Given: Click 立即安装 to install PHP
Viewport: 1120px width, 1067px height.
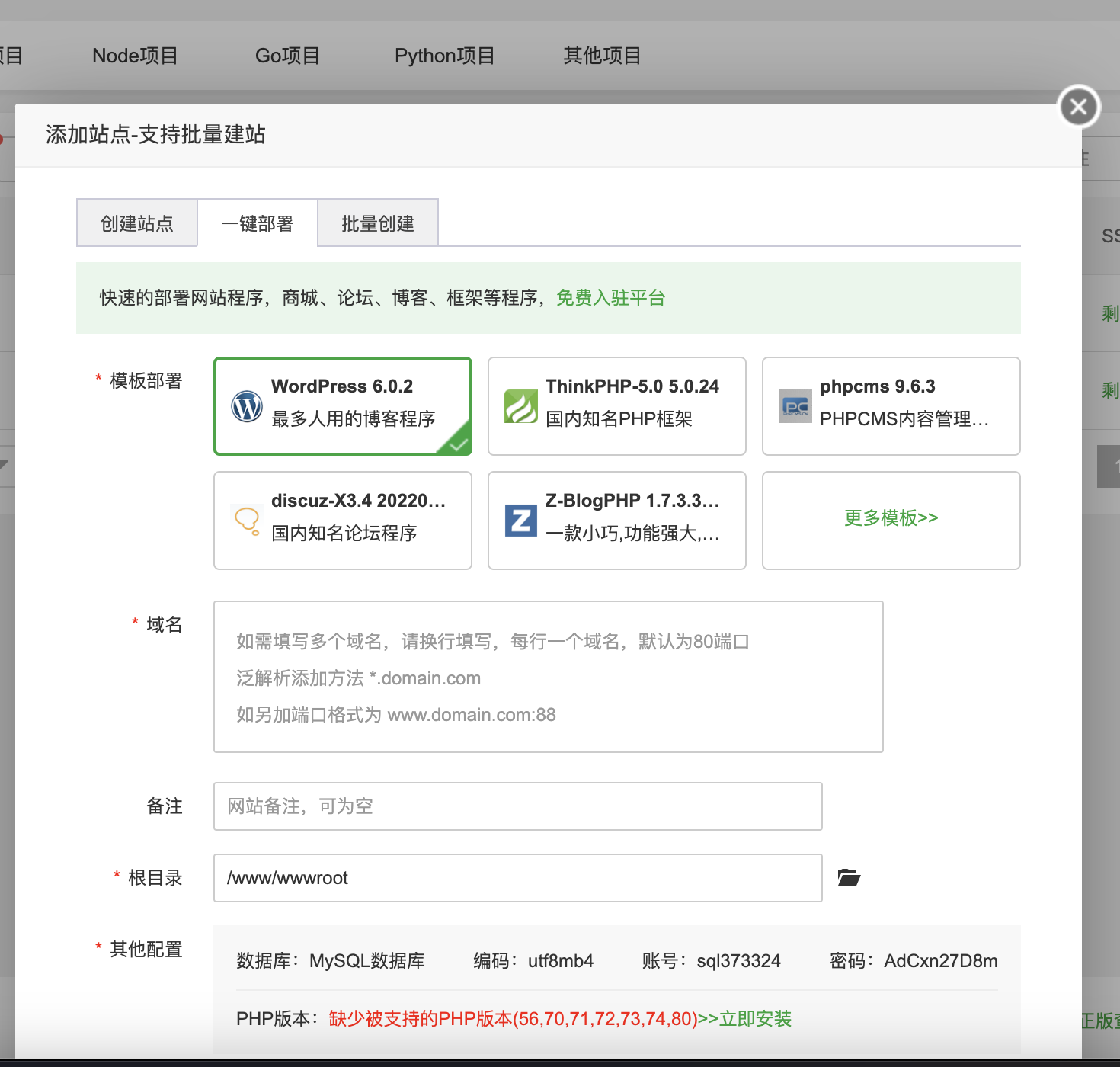Looking at the screenshot, I should coord(756,1019).
